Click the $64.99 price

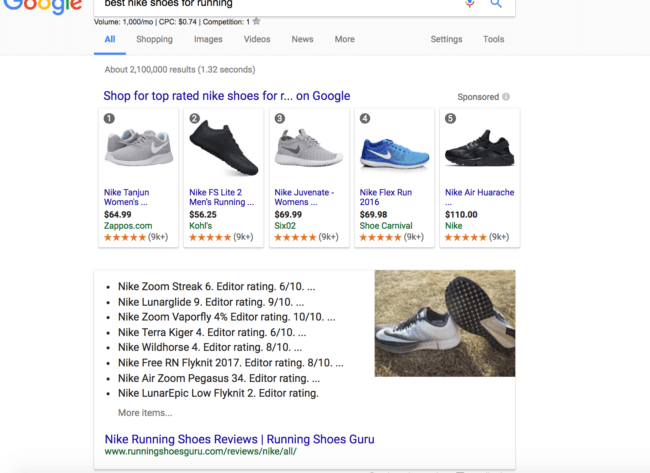pyautogui.click(x=117, y=215)
